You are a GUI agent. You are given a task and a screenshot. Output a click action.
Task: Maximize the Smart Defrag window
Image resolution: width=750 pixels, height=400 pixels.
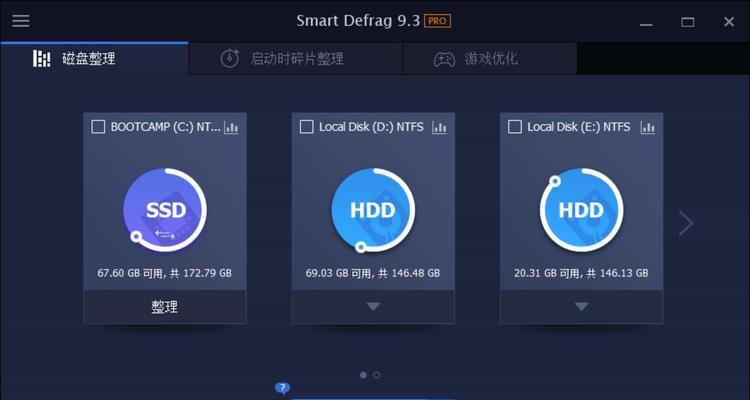coord(688,22)
